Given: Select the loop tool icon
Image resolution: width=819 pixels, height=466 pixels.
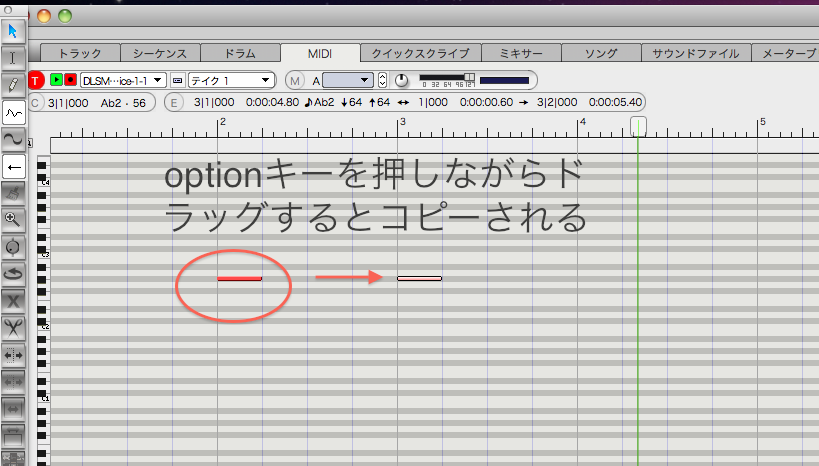Looking at the screenshot, I should 13,272.
